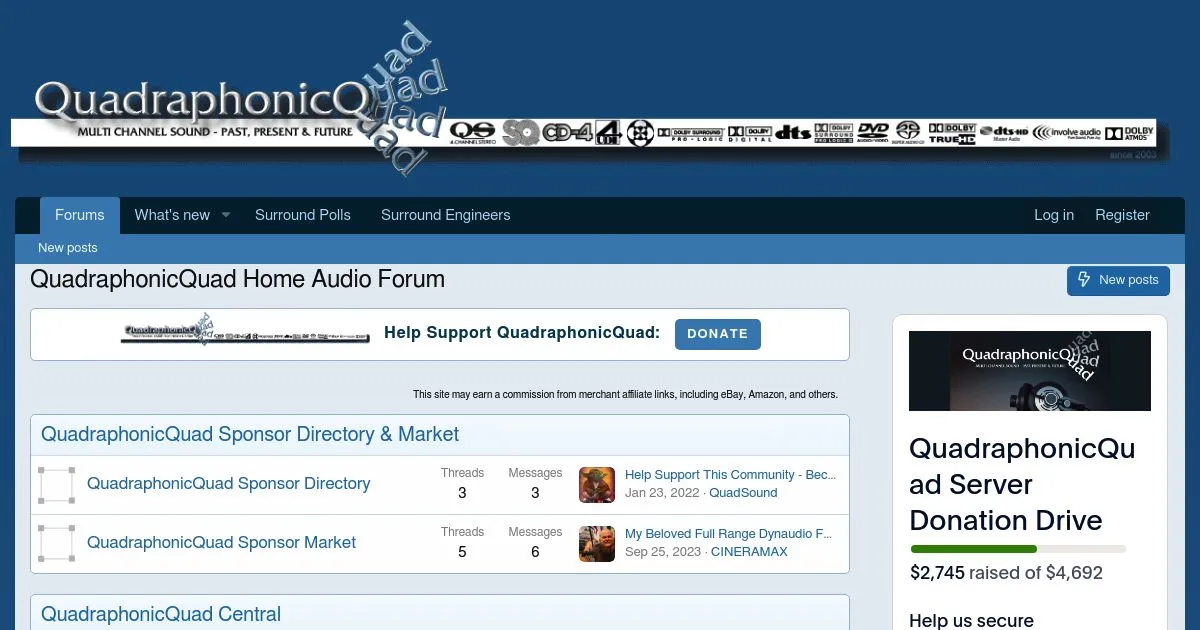
Task: Open the Forums tab
Action: pyautogui.click(x=80, y=215)
